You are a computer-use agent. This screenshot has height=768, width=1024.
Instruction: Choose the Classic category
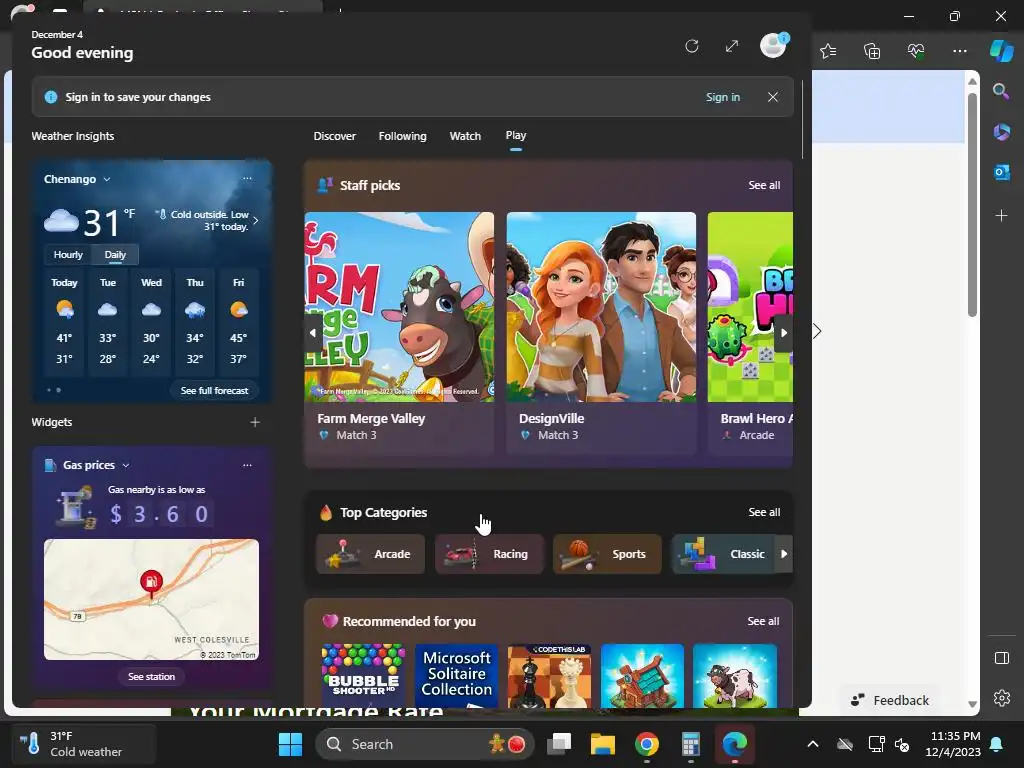[724, 554]
